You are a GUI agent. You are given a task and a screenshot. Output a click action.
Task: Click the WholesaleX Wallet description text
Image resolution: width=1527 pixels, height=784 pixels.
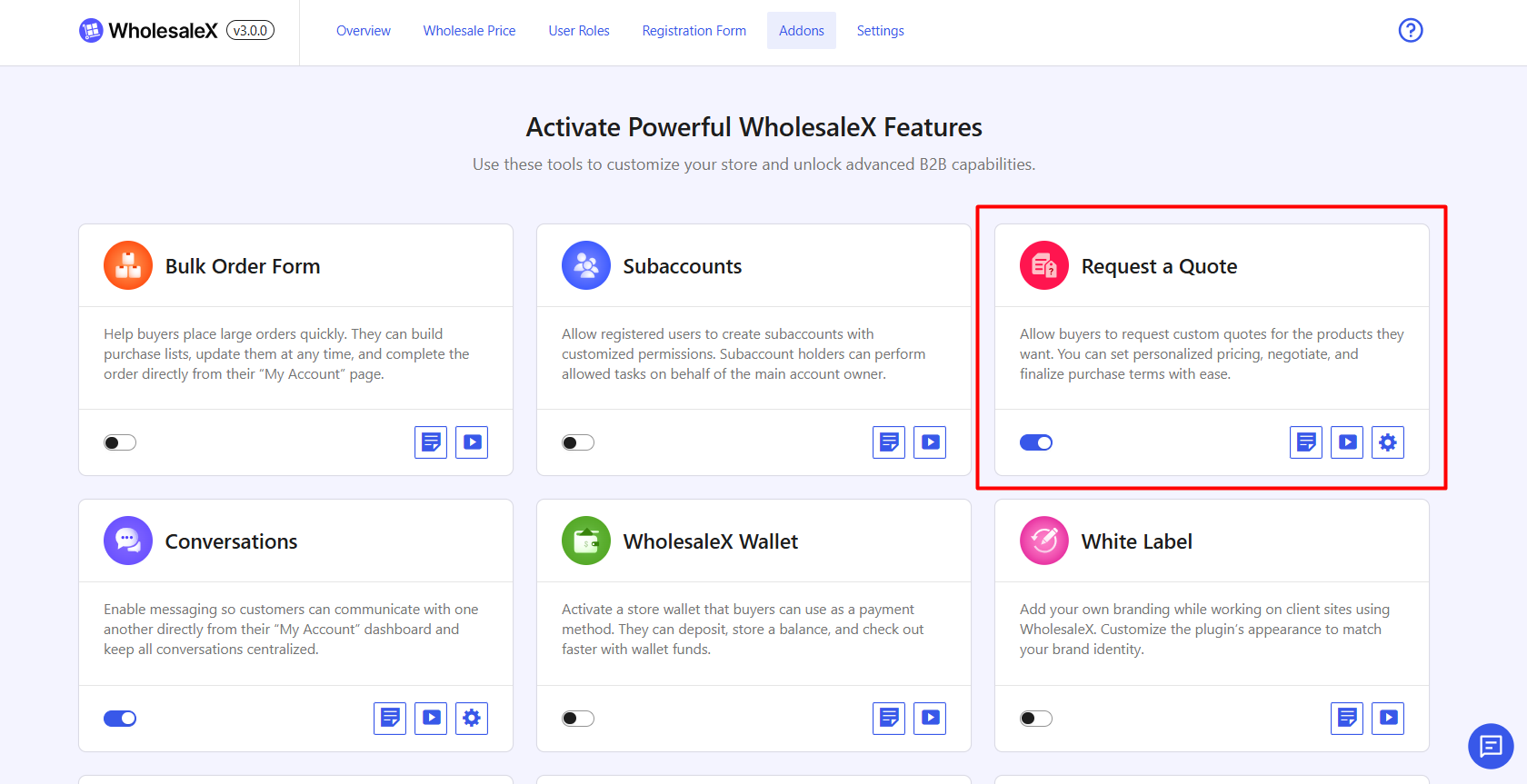pyautogui.click(x=743, y=630)
